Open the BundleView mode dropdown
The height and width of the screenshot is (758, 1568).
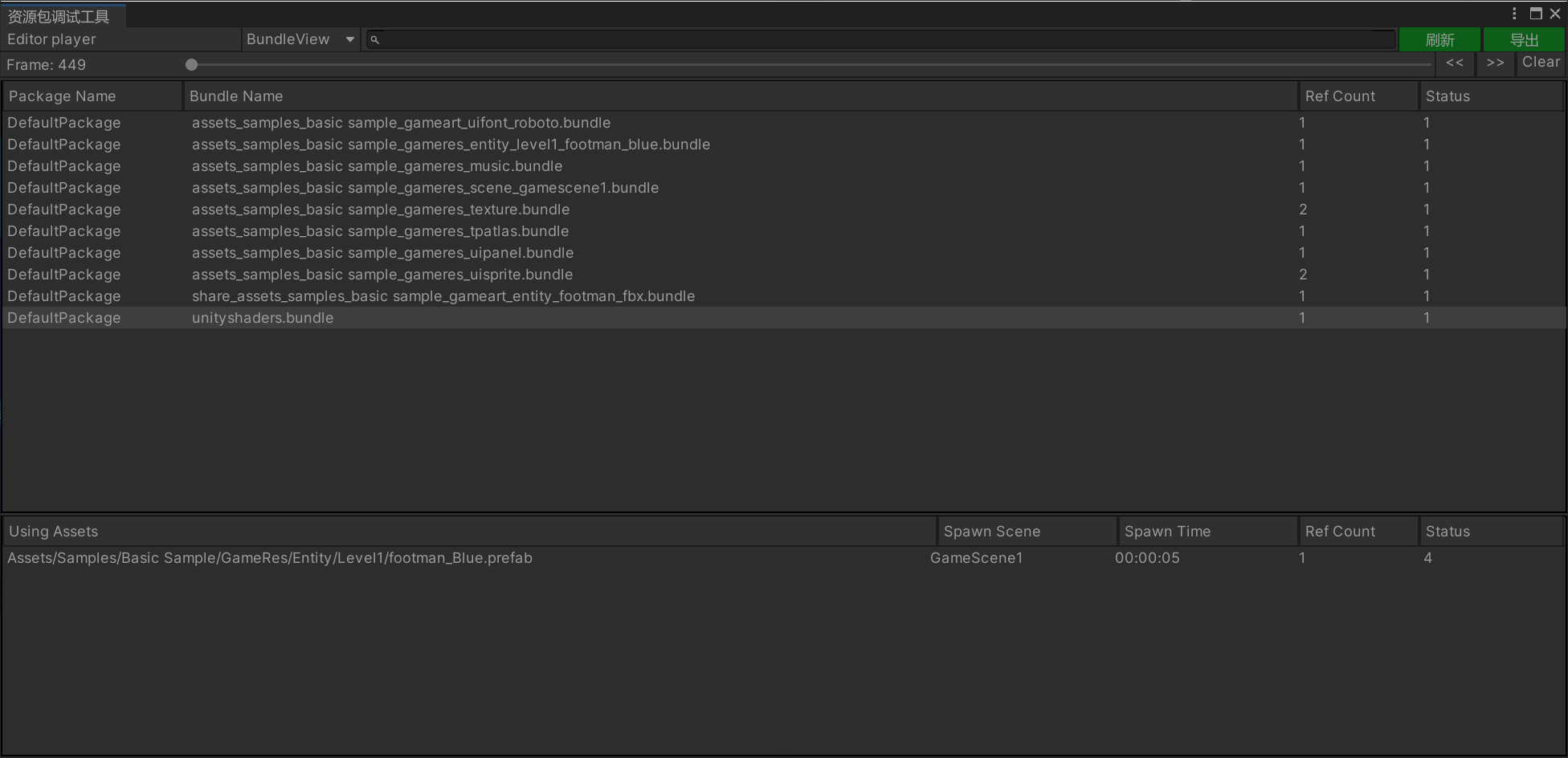[300, 39]
